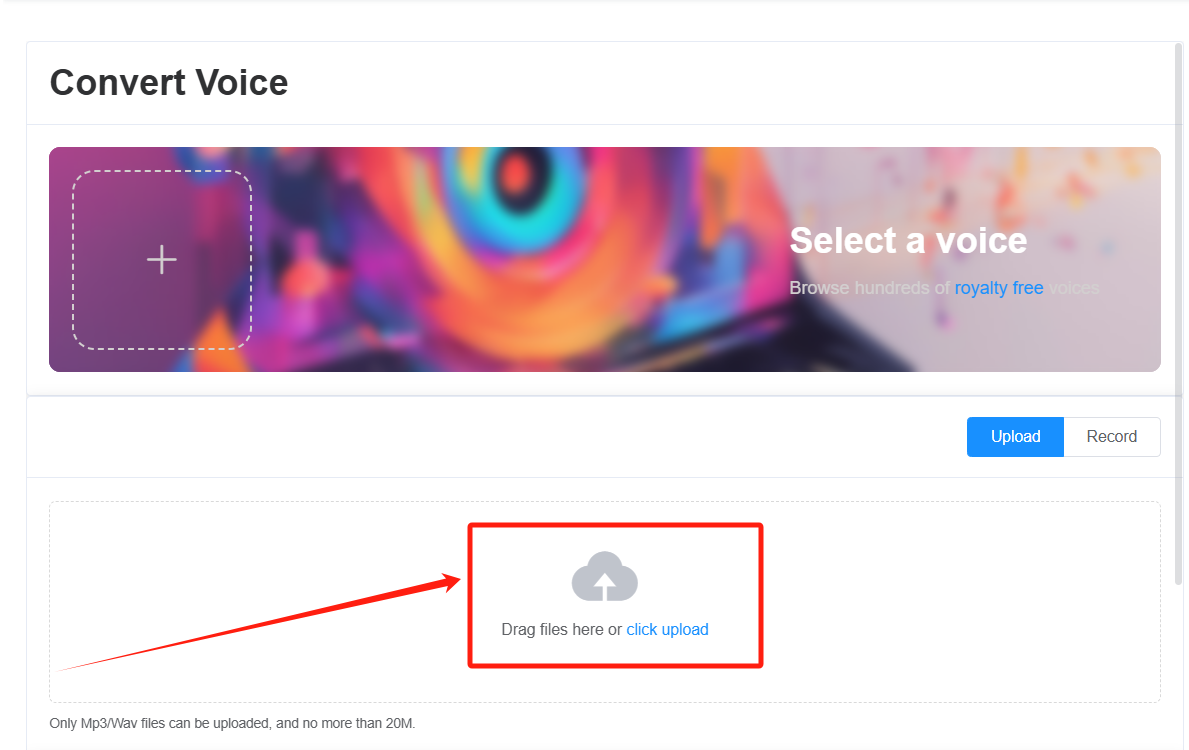Click the upward arrow inside the cloud
The height and width of the screenshot is (750, 1189).
604,585
